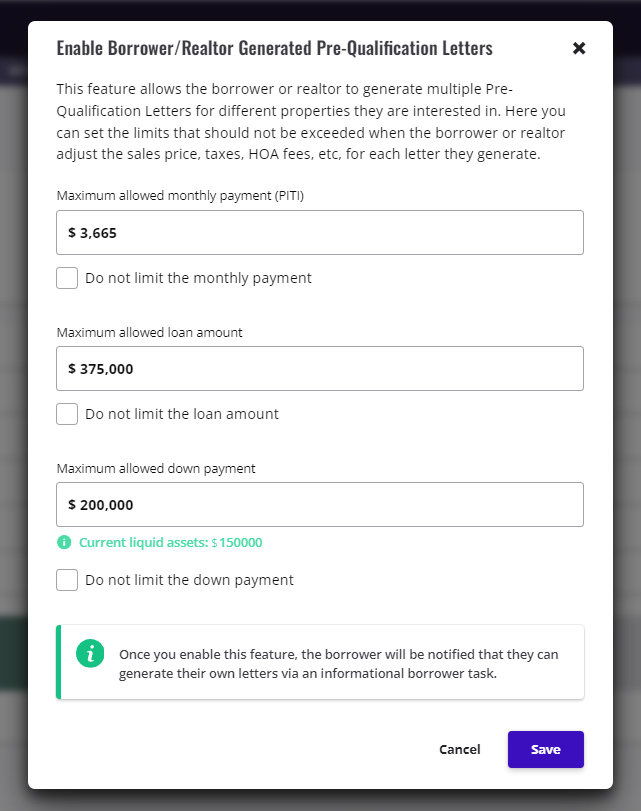The height and width of the screenshot is (811, 641).
Task: Click the large info icon in notification banner
Action: click(90, 654)
